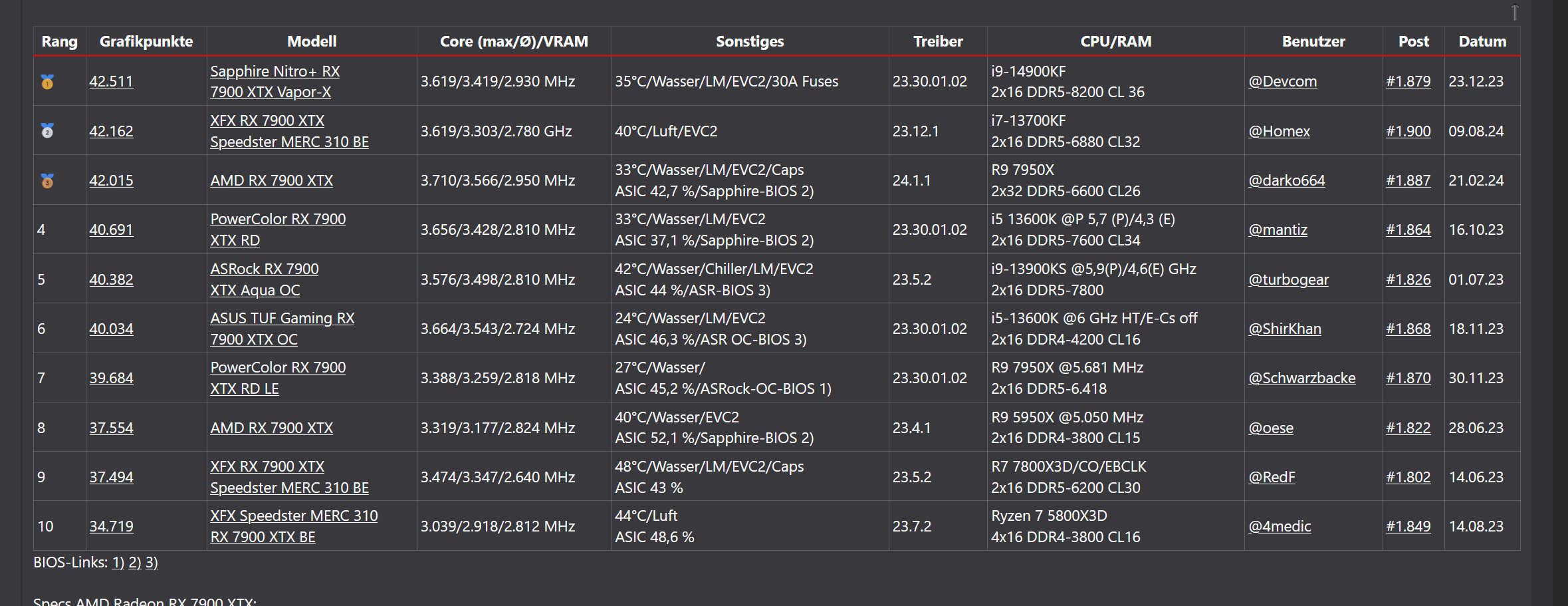Screen dimensions: 1568x606
Task: Open the 42.511 graphics score link
Action: coord(111,81)
